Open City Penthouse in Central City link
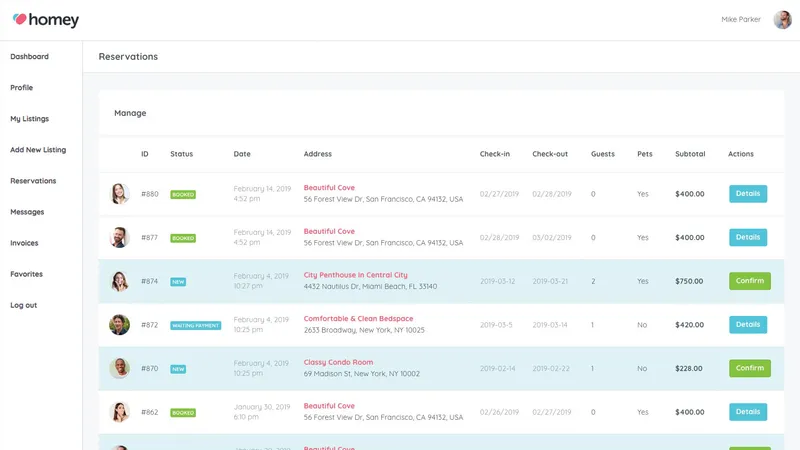The width and height of the screenshot is (800, 450). [356, 275]
